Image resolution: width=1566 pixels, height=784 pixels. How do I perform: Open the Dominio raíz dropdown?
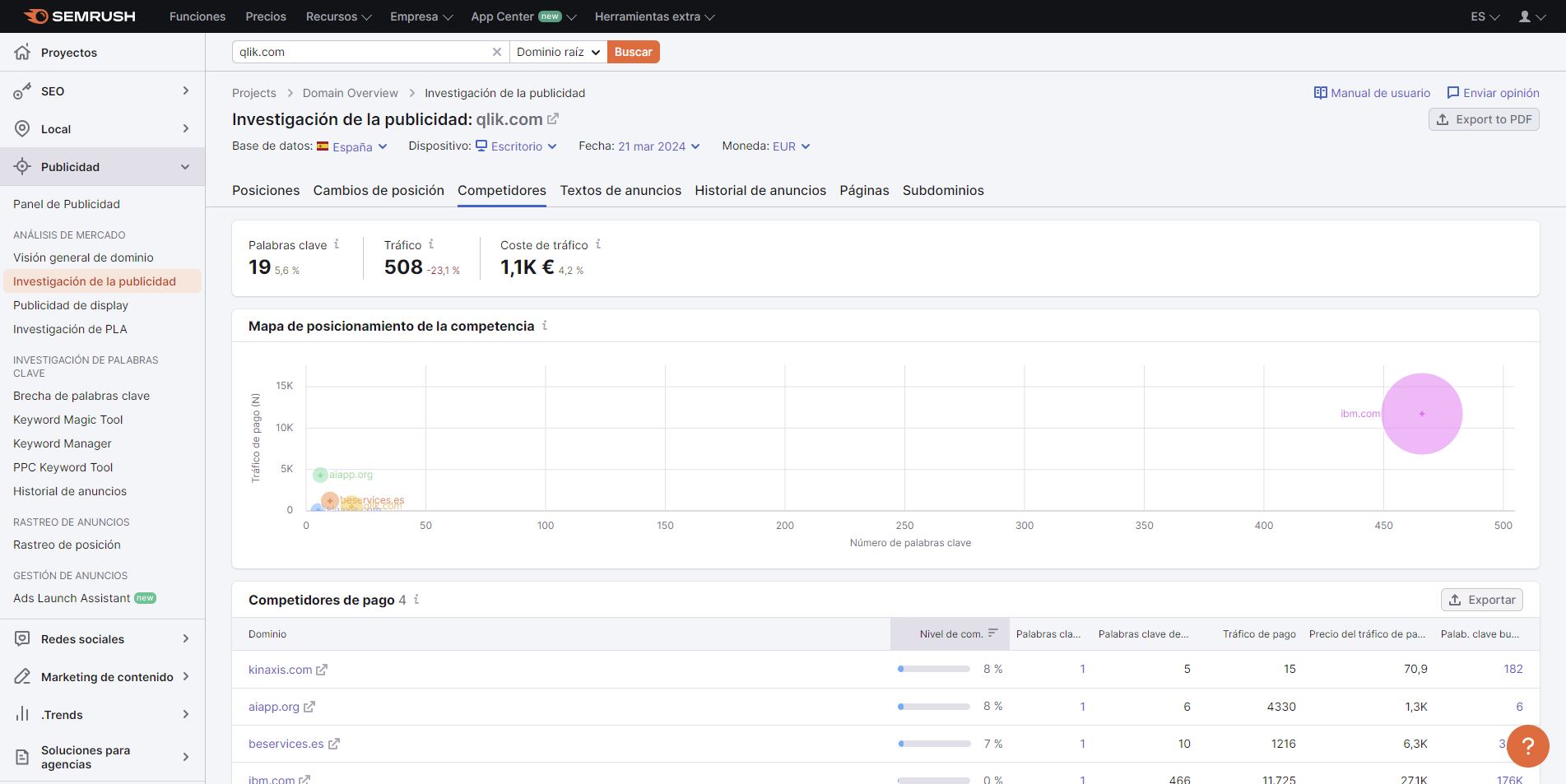[558, 52]
